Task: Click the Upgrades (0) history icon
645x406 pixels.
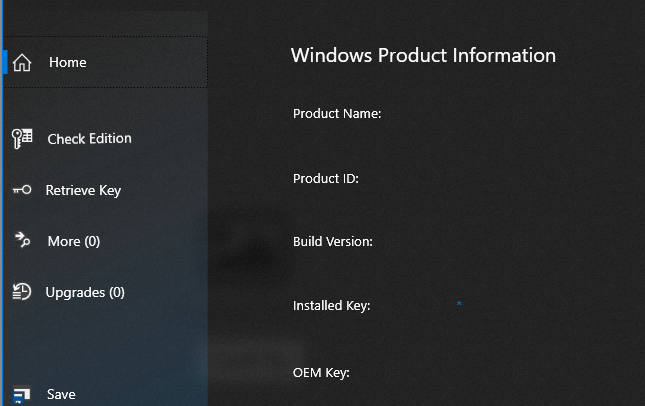Action: (22, 292)
